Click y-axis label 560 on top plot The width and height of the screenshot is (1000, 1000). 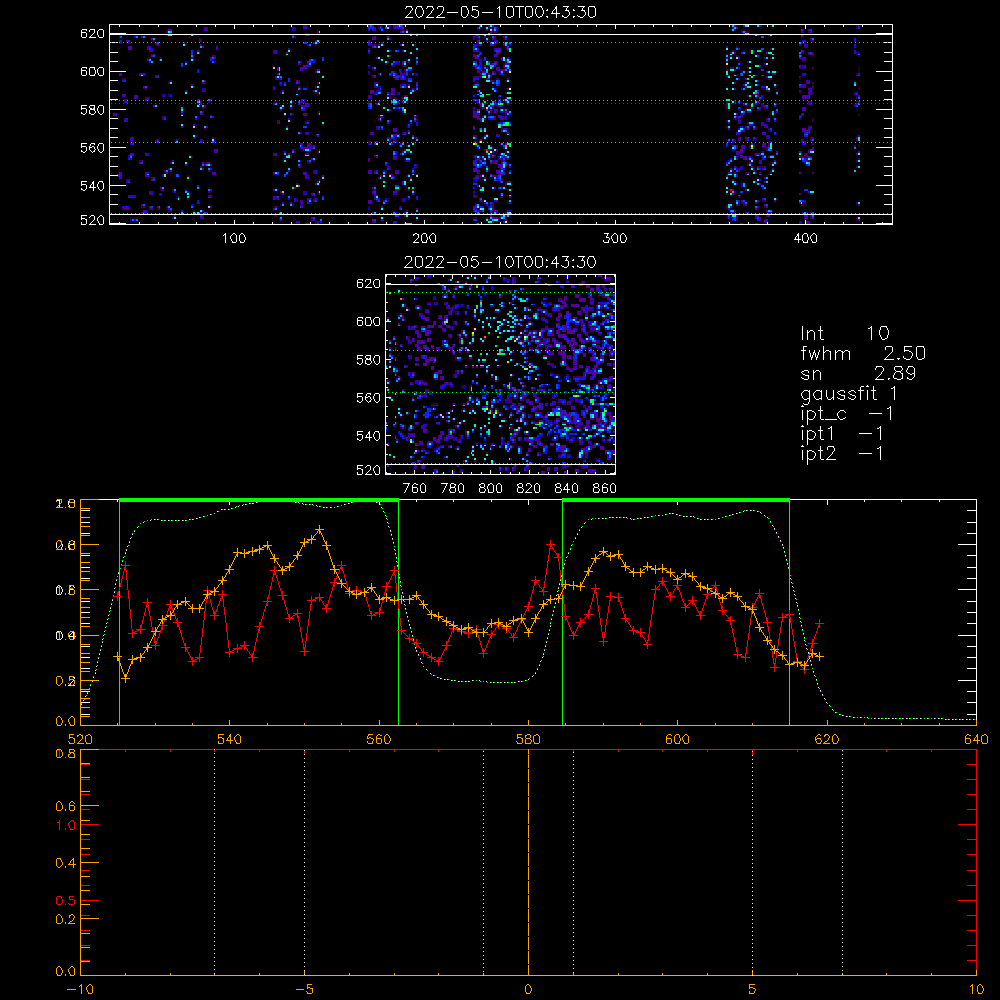pos(92,148)
